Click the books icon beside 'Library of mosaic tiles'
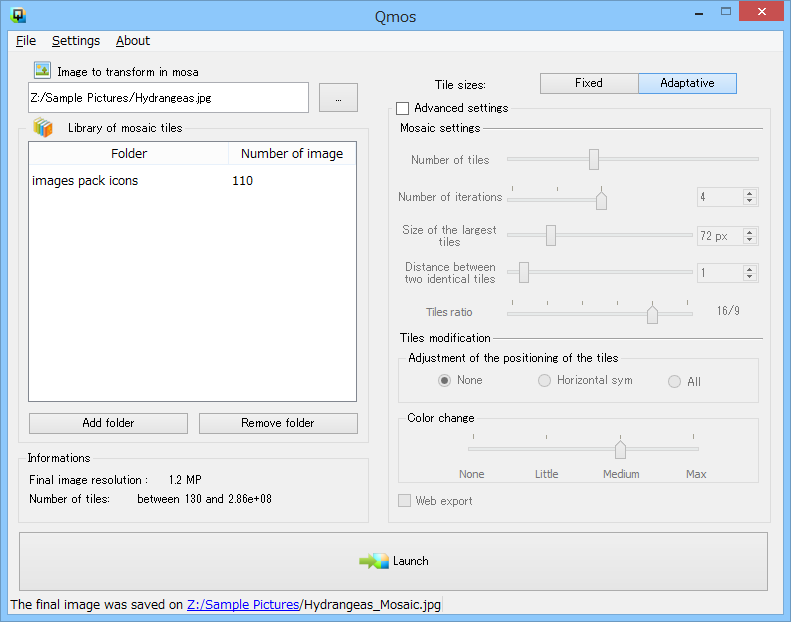 [43, 128]
